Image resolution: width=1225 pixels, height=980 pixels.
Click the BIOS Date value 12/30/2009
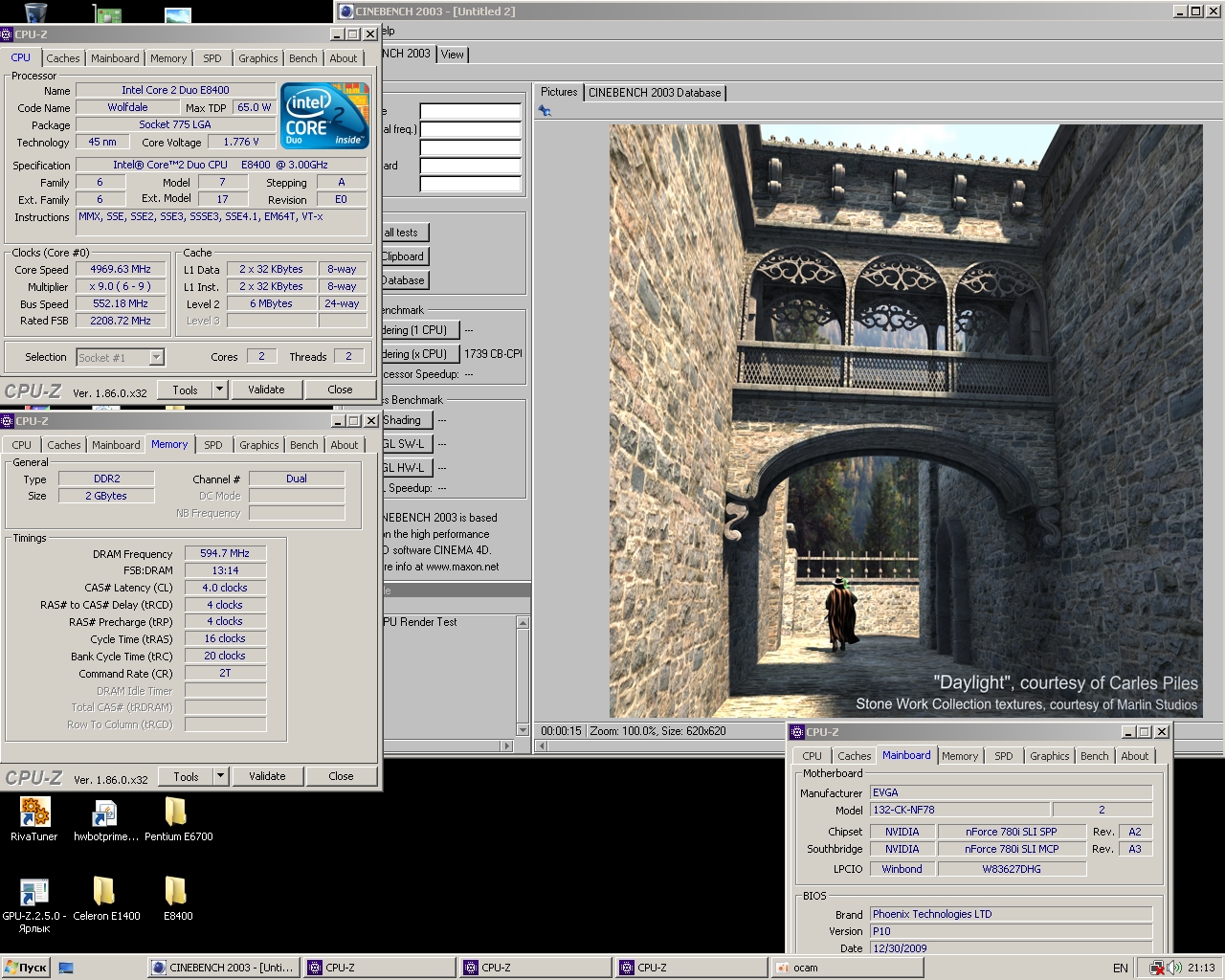tap(1011, 948)
